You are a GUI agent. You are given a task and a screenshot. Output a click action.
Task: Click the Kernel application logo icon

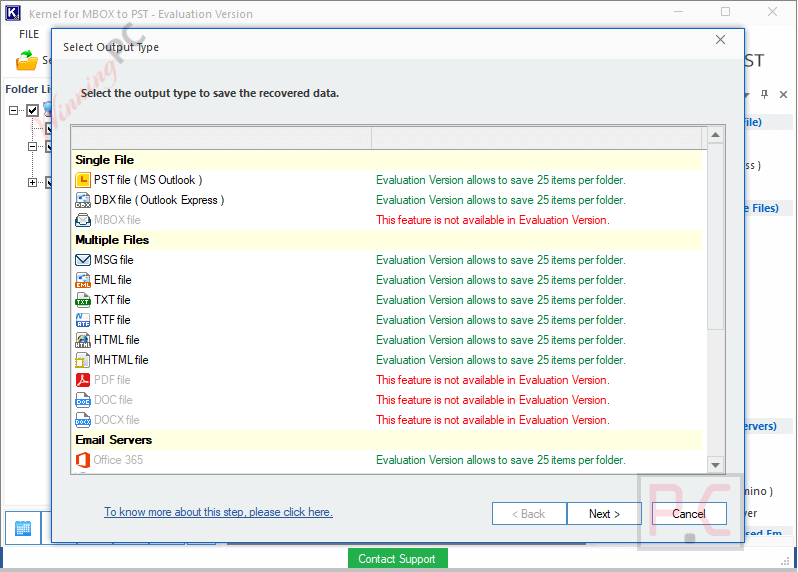(13, 13)
